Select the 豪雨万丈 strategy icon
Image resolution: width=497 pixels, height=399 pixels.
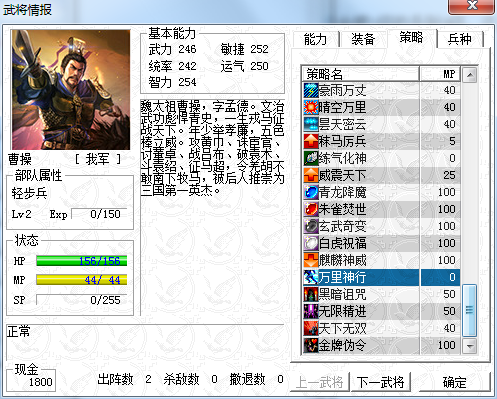coord(311,90)
